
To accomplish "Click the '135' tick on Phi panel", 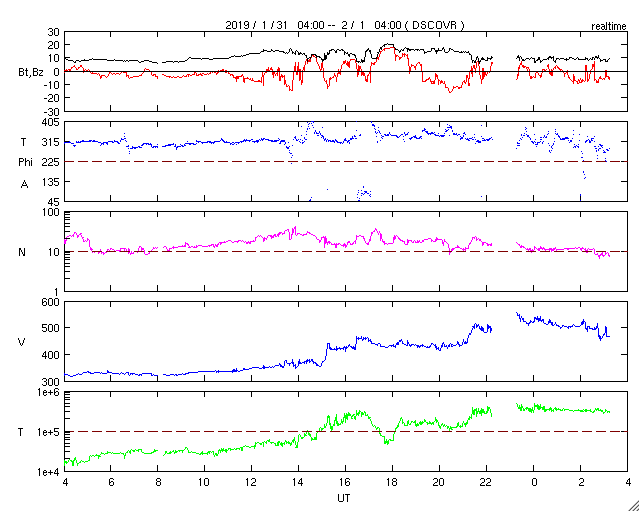I will click(x=51, y=182).
